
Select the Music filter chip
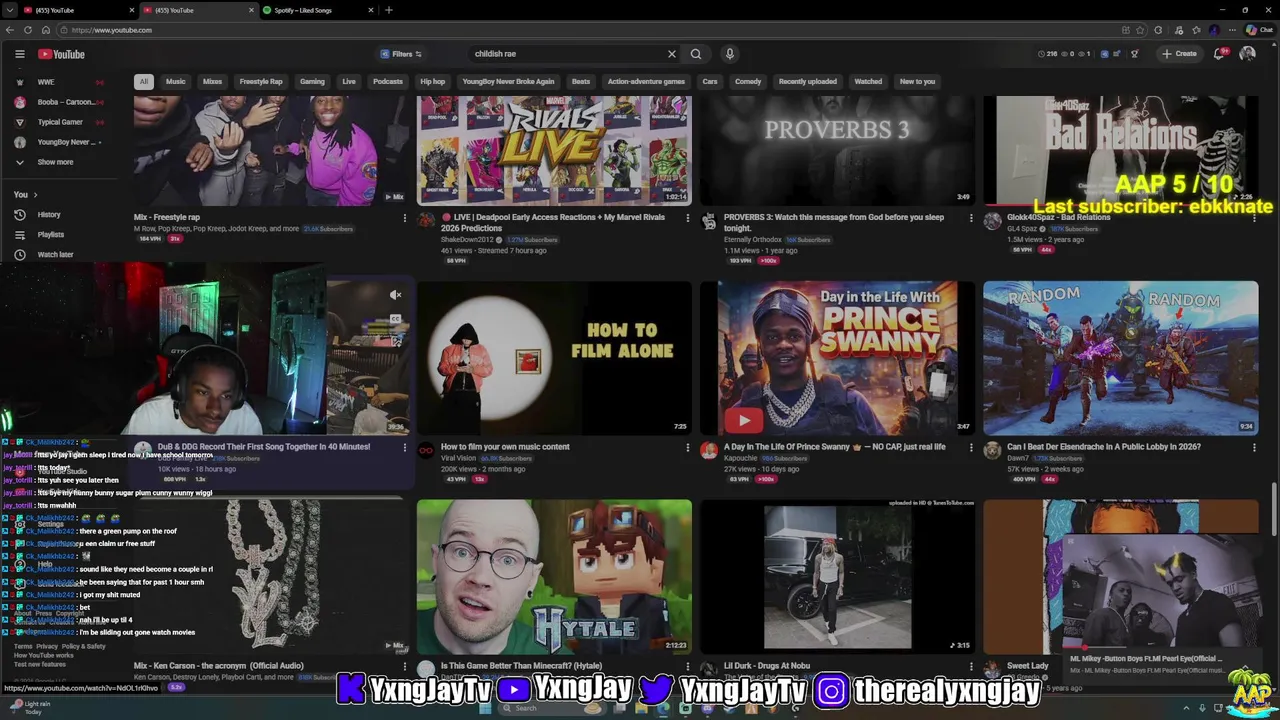coord(176,82)
